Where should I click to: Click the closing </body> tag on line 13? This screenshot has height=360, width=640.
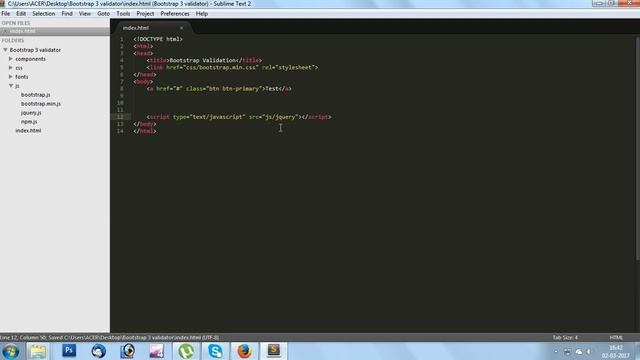coord(145,124)
